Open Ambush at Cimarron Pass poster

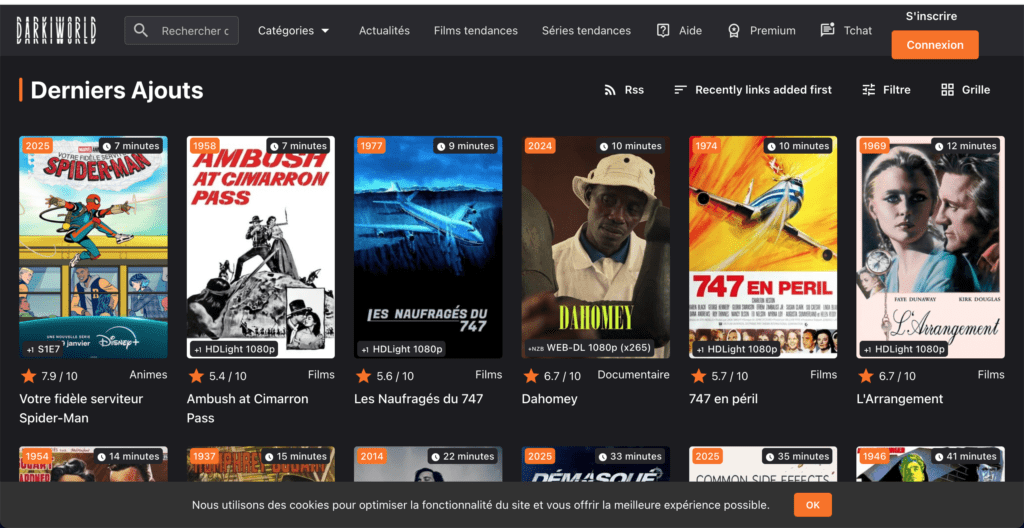(261, 247)
